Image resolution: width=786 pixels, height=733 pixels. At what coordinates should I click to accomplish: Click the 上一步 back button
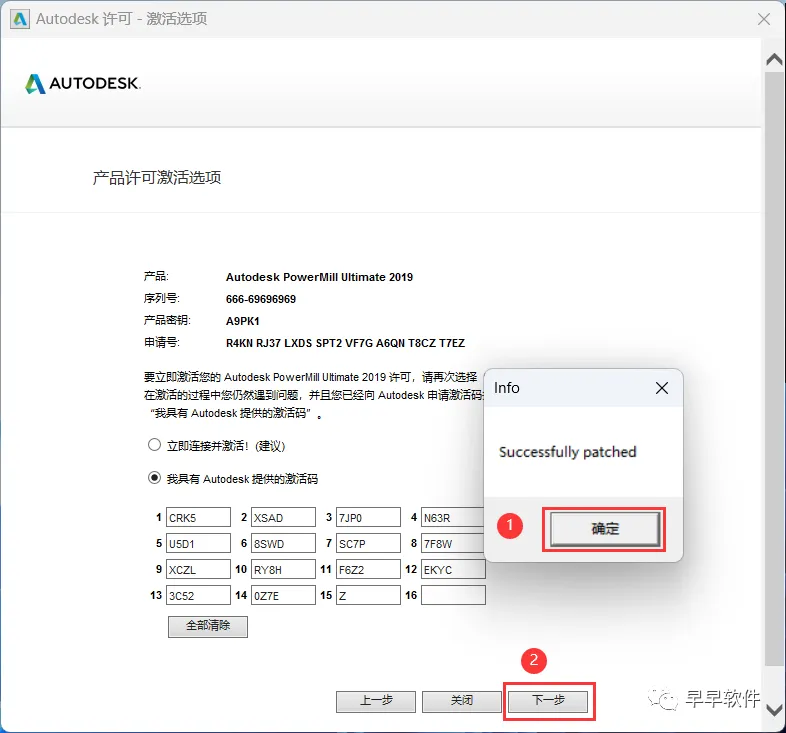coord(376,701)
